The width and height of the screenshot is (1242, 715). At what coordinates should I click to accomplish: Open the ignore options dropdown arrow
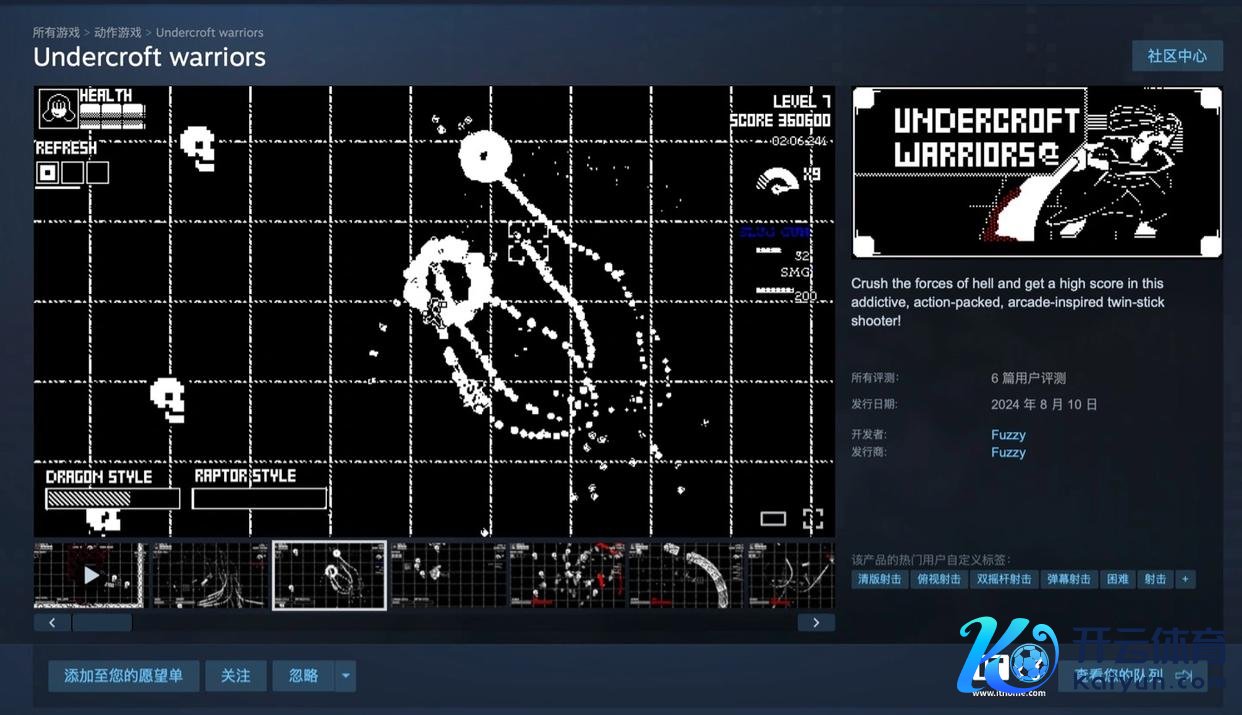[x=346, y=676]
